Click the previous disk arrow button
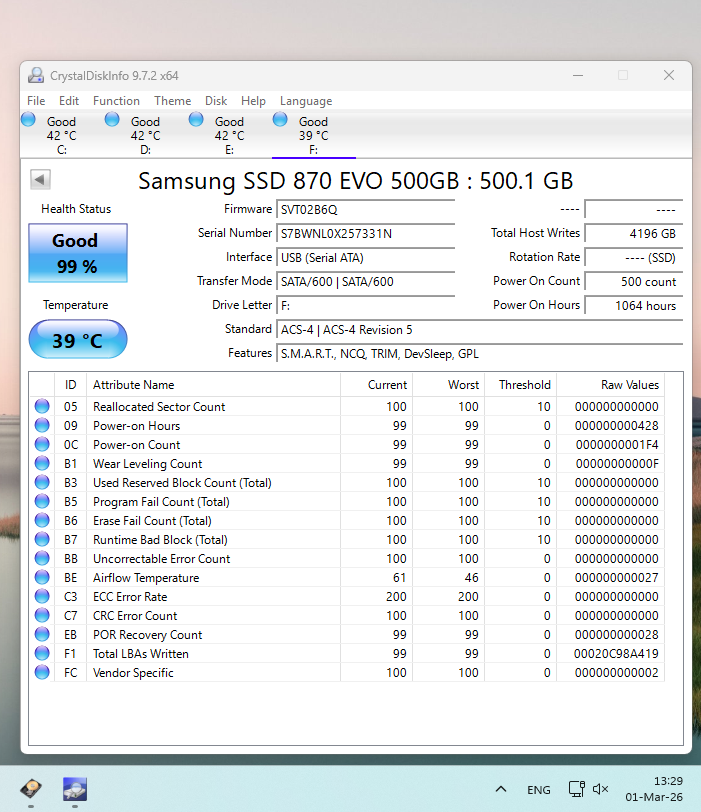The height and width of the screenshot is (812, 701). coord(40,180)
